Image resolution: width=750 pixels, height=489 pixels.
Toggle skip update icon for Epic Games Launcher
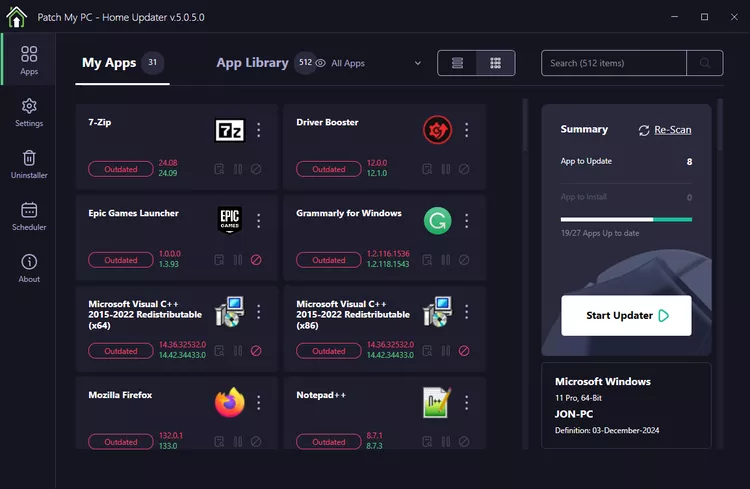tap(256, 260)
